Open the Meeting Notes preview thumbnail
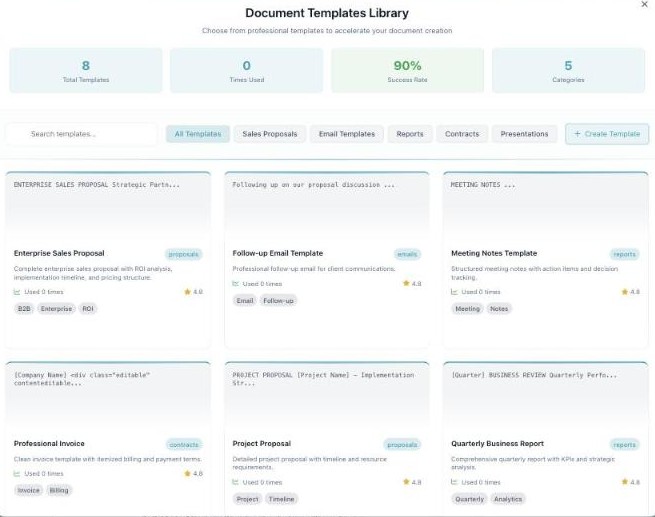This screenshot has width=655, height=517. tap(546, 205)
